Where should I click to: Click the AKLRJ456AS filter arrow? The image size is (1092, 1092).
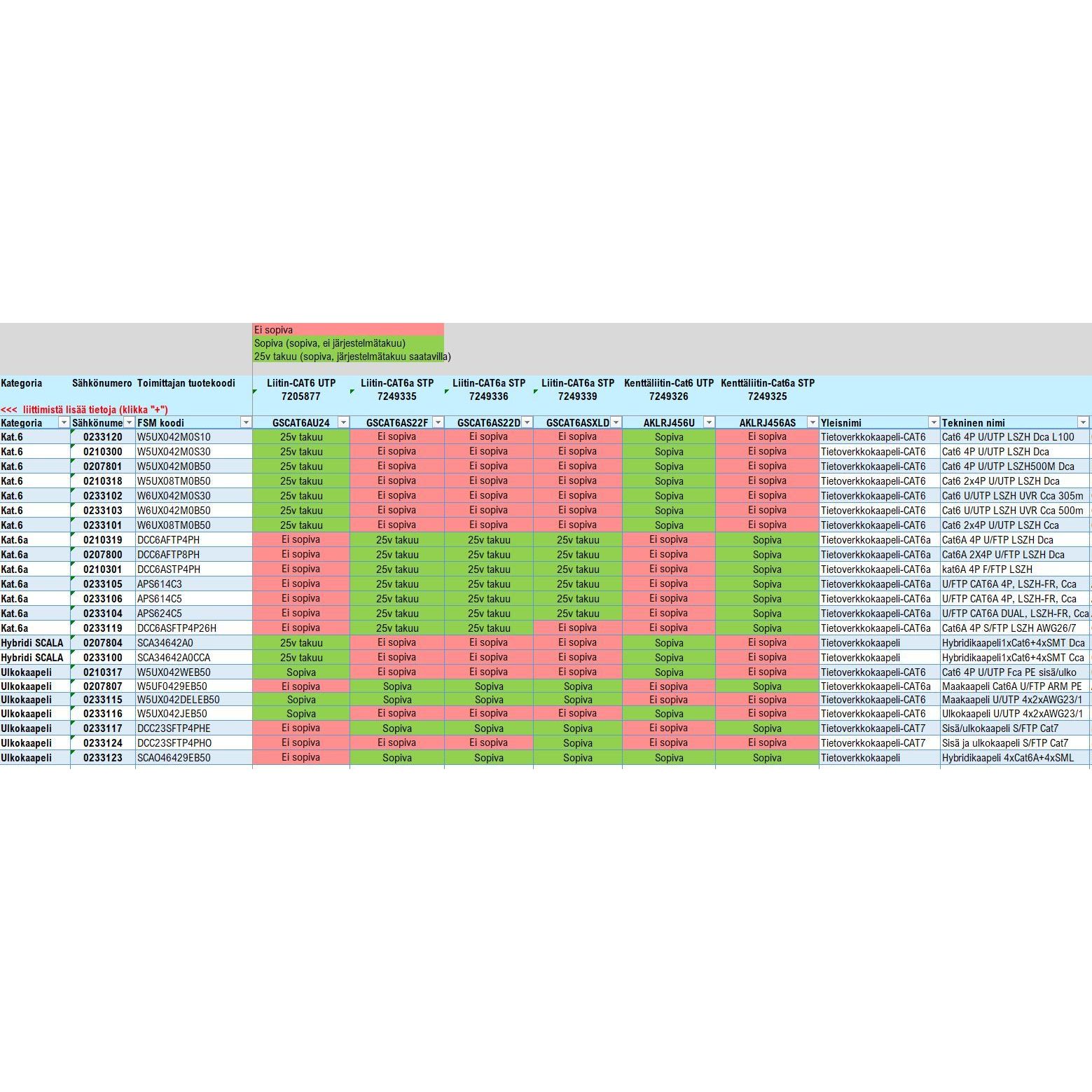[813, 422]
